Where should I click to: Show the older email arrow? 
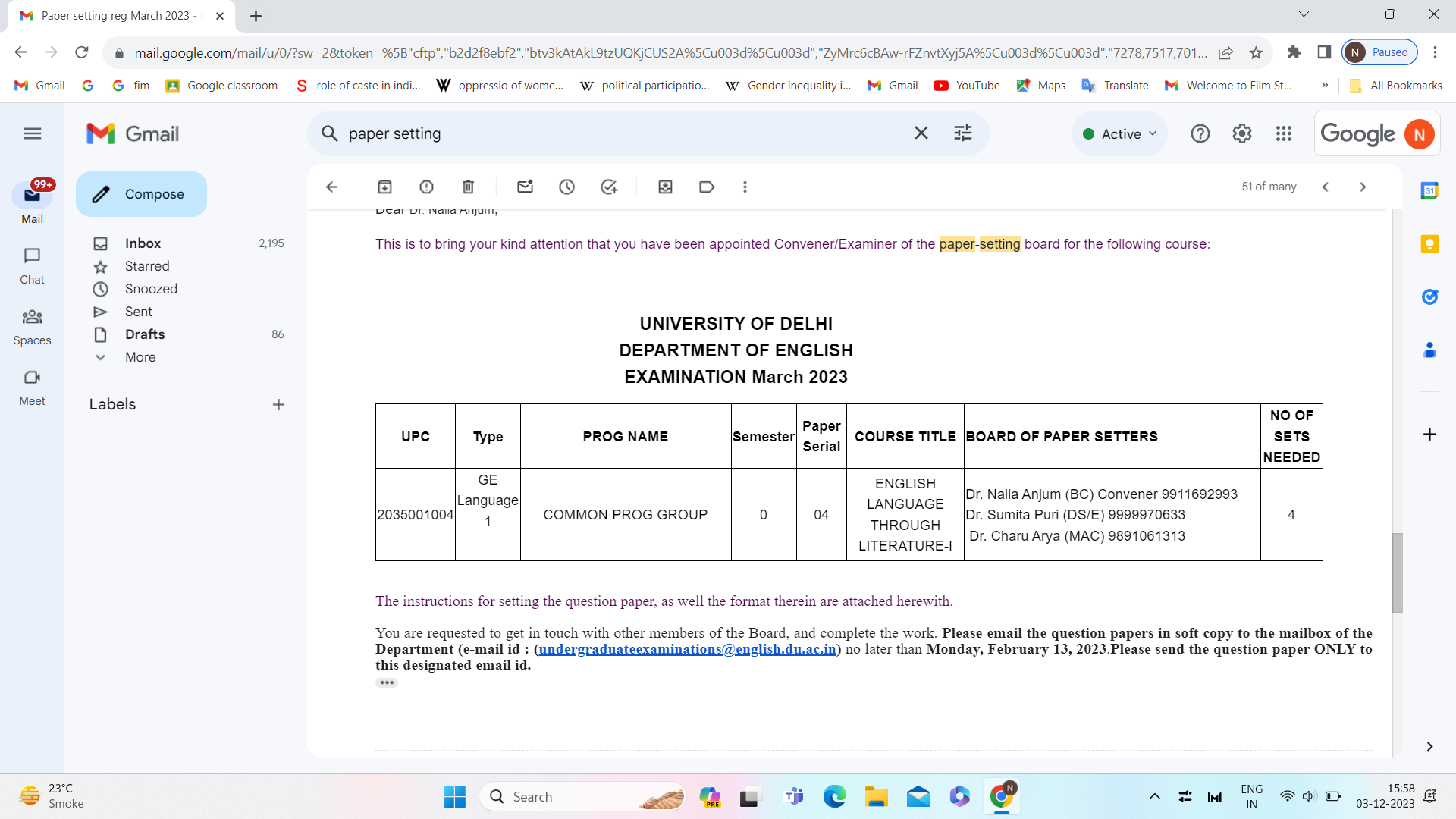coord(1363,187)
